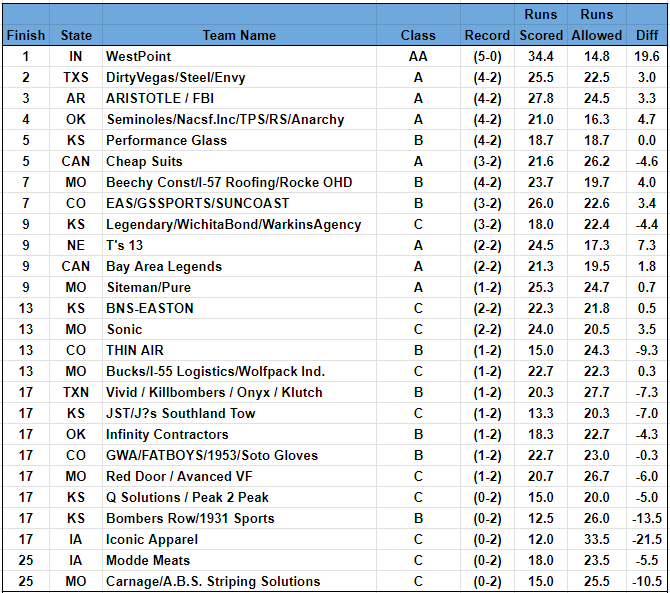Select the -21.5 diff value
Viewport: 670px width, 593px height.
tap(646, 539)
